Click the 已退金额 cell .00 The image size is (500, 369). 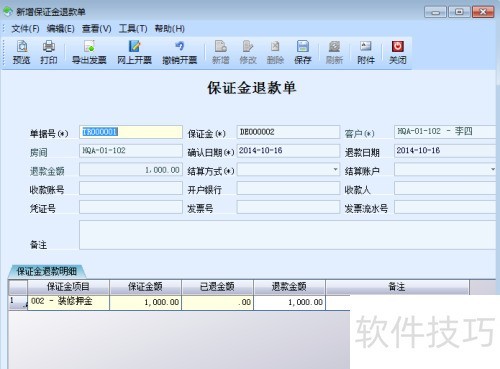coord(217,302)
